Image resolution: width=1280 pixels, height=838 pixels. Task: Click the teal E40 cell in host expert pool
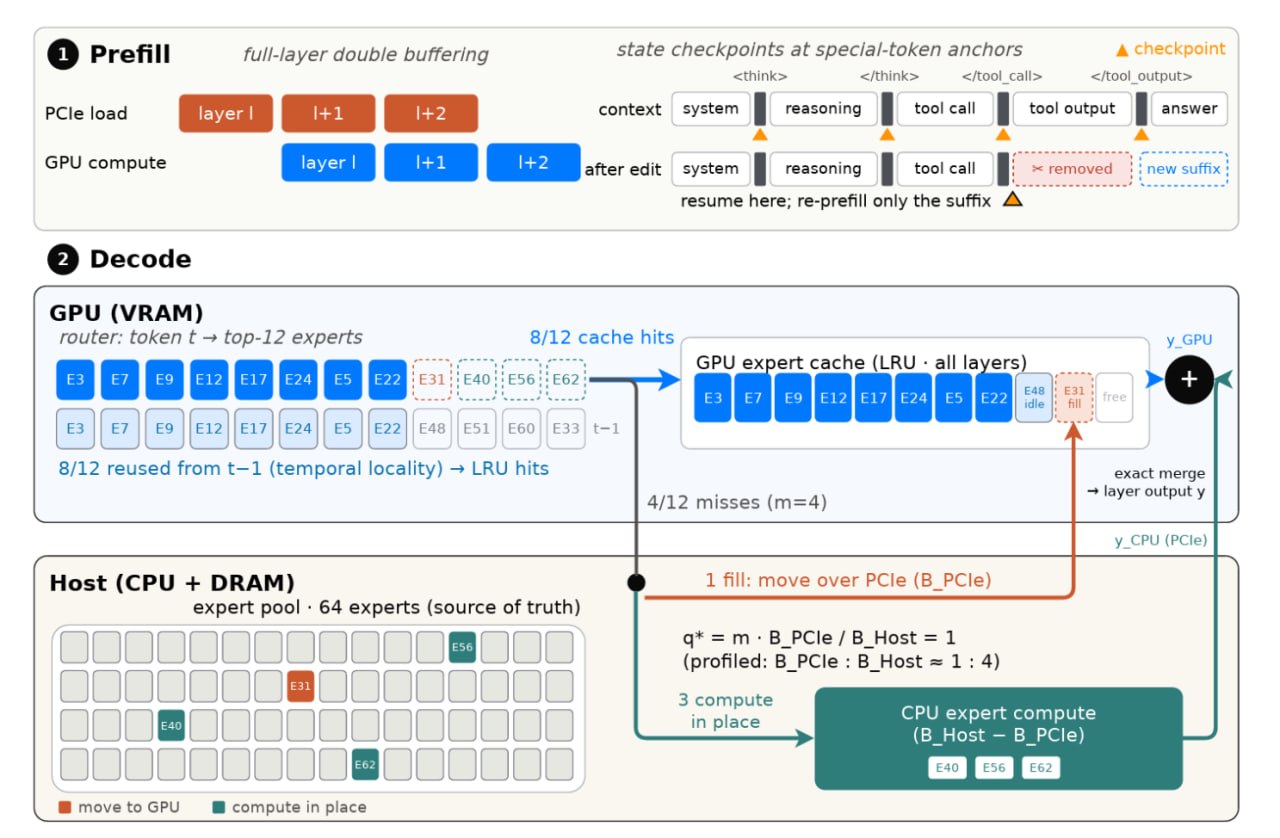(171, 725)
